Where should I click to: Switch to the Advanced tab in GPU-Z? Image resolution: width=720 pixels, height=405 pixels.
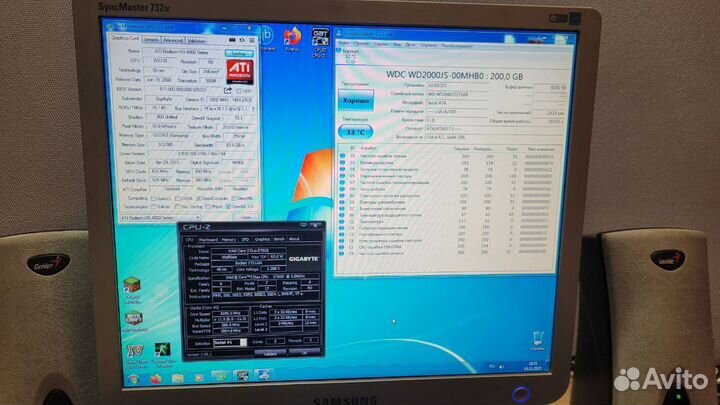coord(173,40)
